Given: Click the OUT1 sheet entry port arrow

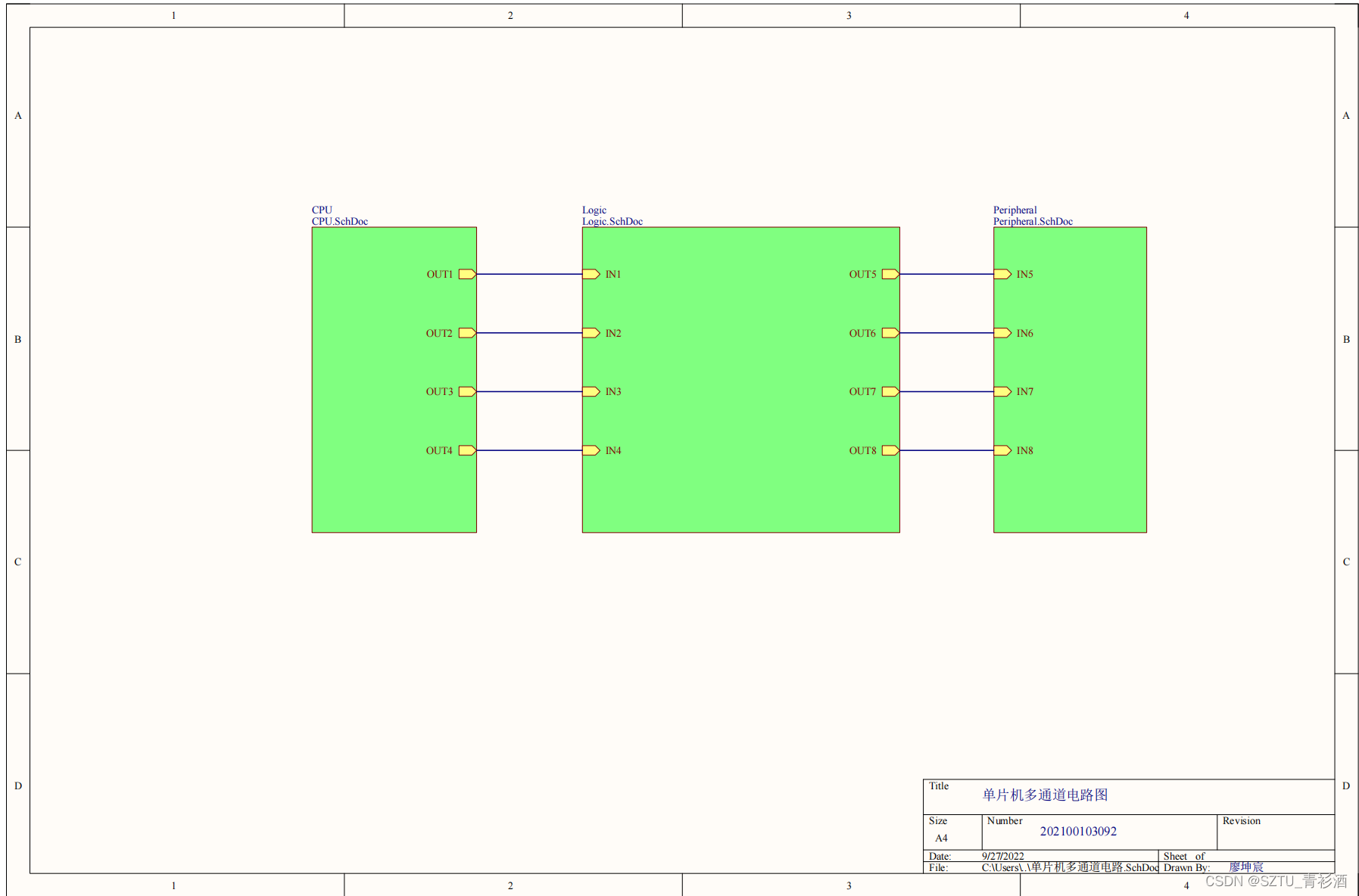Looking at the screenshot, I should [467, 274].
